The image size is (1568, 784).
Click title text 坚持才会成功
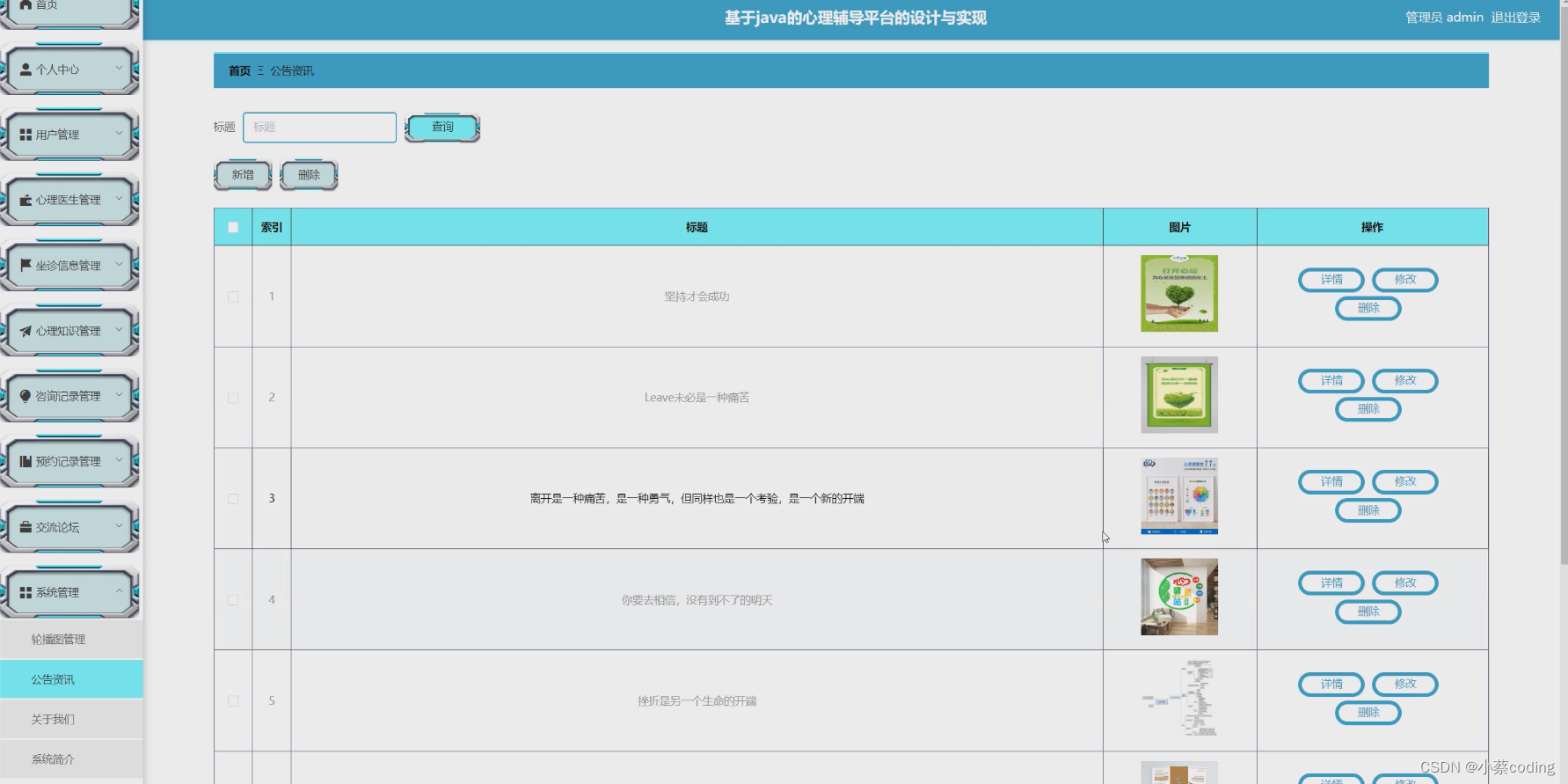pyautogui.click(x=696, y=297)
